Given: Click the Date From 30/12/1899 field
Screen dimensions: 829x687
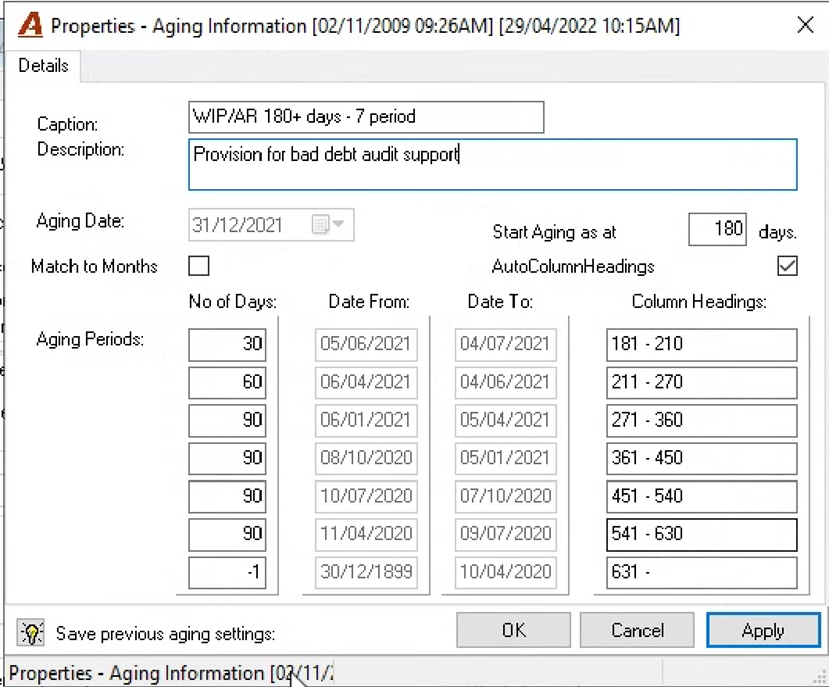Looking at the screenshot, I should pos(366,572).
